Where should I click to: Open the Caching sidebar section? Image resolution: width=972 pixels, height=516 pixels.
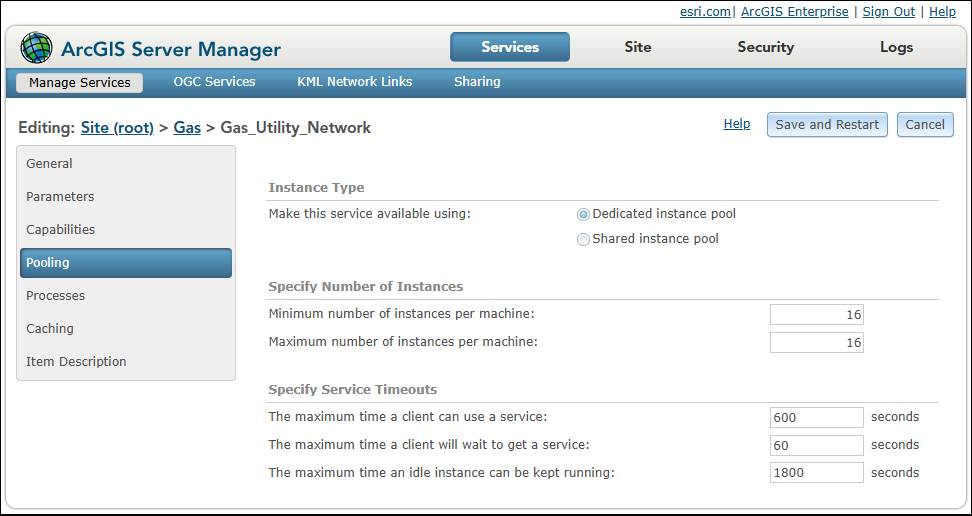[50, 329]
